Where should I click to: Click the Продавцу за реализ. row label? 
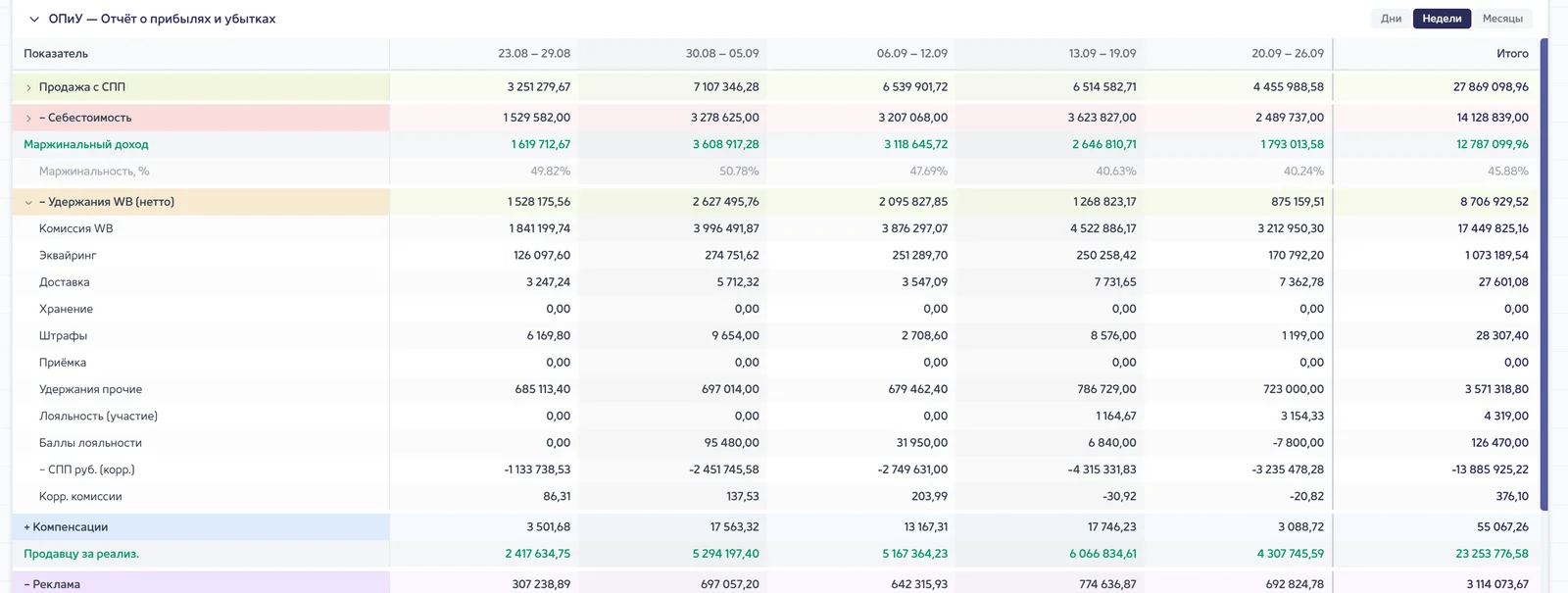(81, 554)
